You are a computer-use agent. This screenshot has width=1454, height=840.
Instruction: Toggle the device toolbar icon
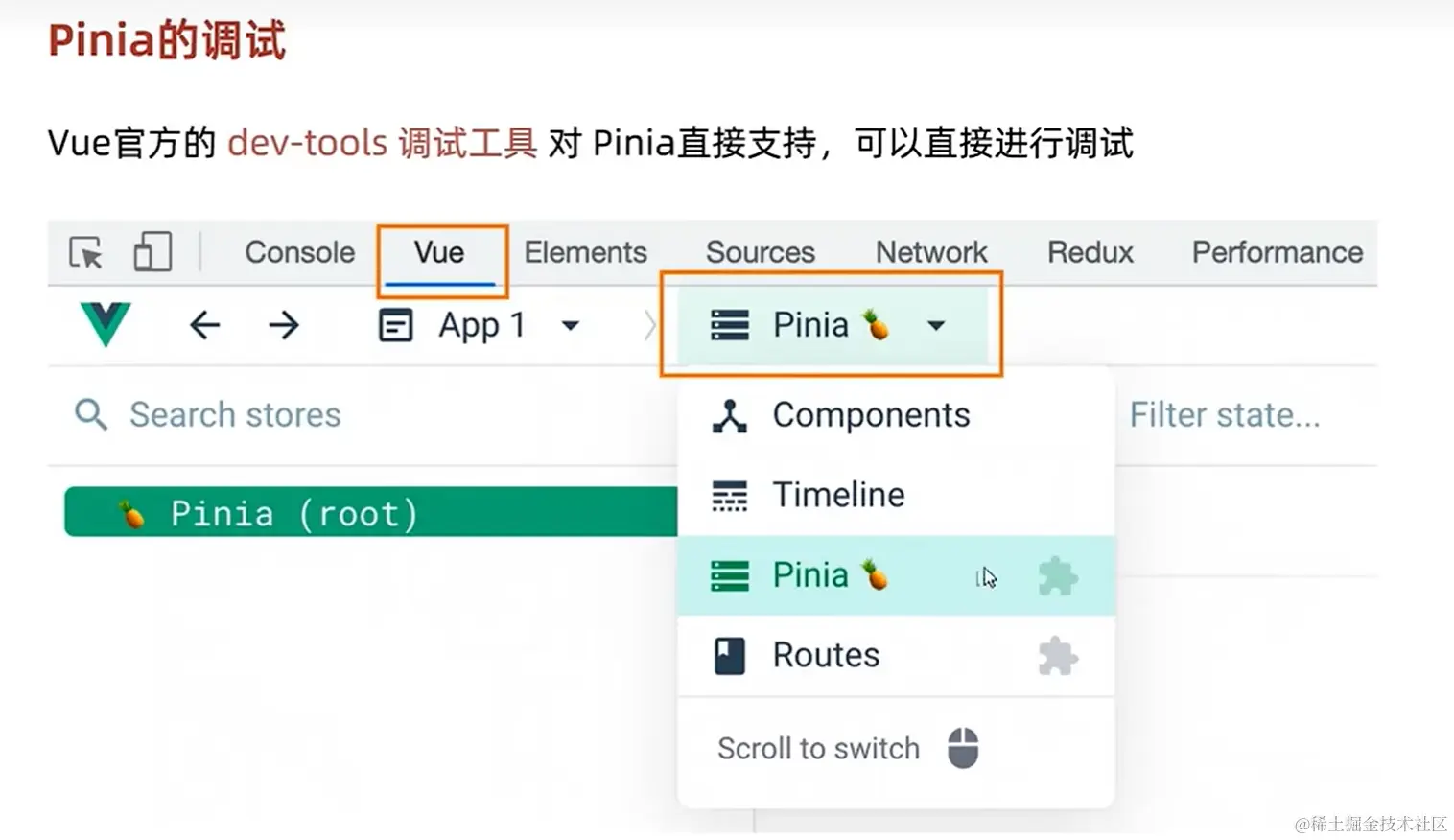click(152, 252)
